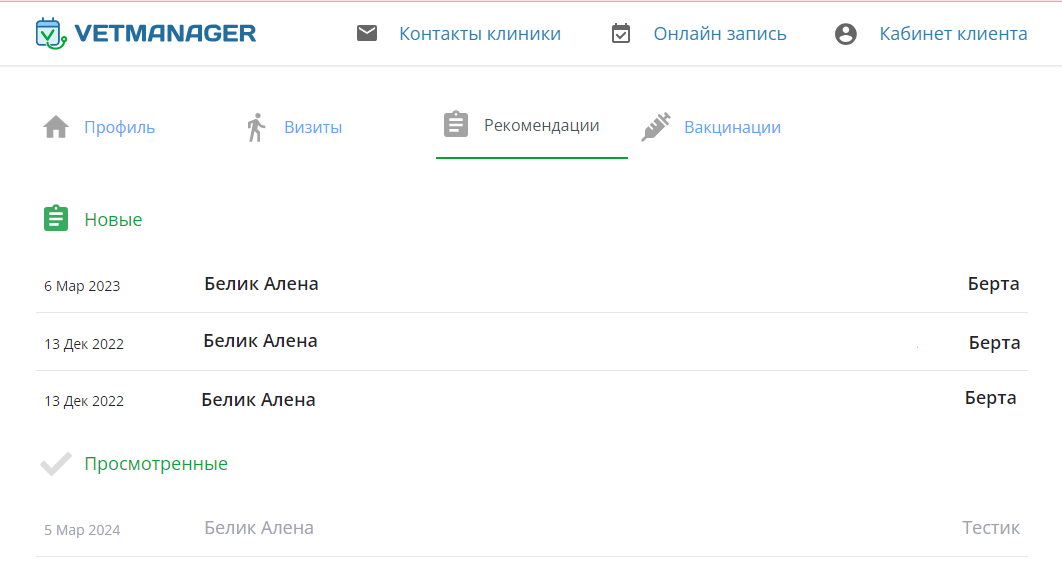Screen dimensions: 1062x572
Task: Click the Просмотренные section heading
Action: click(156, 464)
